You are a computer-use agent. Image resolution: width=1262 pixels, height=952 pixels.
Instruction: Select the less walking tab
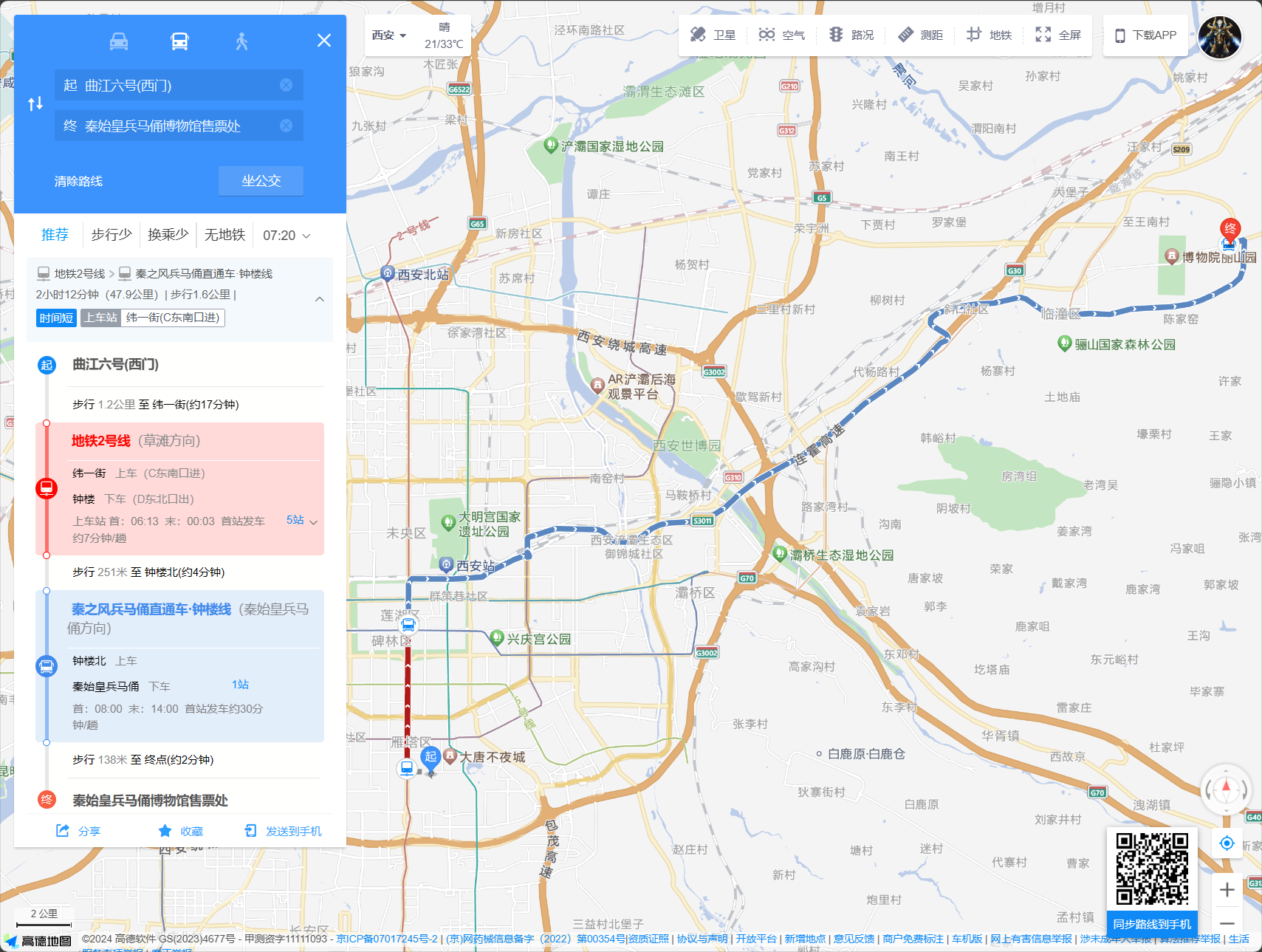pos(112,235)
